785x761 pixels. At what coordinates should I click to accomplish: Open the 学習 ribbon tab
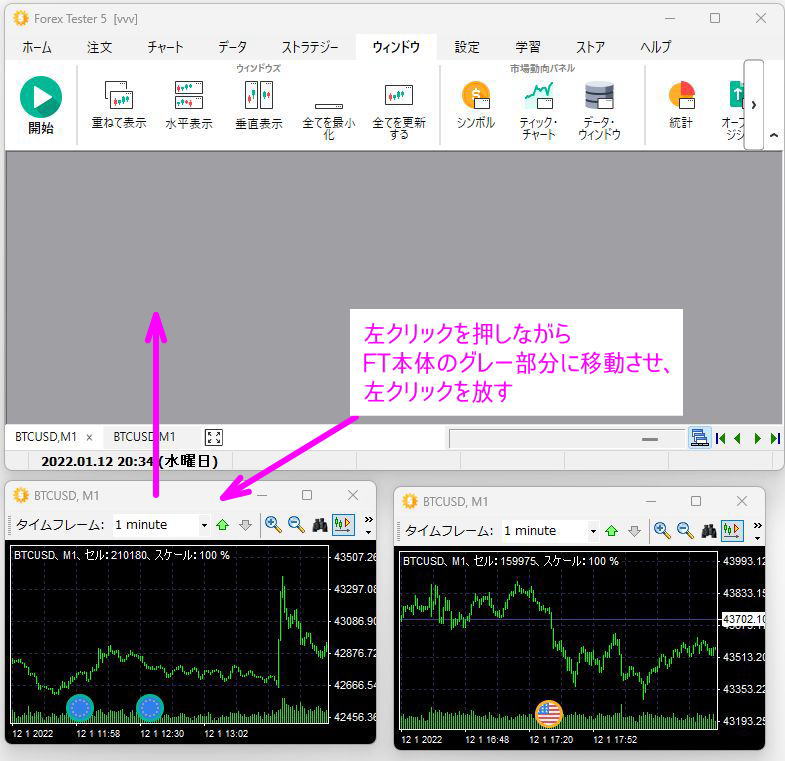click(x=528, y=47)
